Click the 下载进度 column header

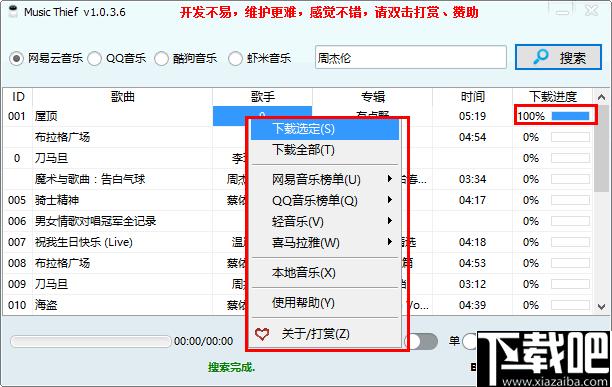pos(553,96)
